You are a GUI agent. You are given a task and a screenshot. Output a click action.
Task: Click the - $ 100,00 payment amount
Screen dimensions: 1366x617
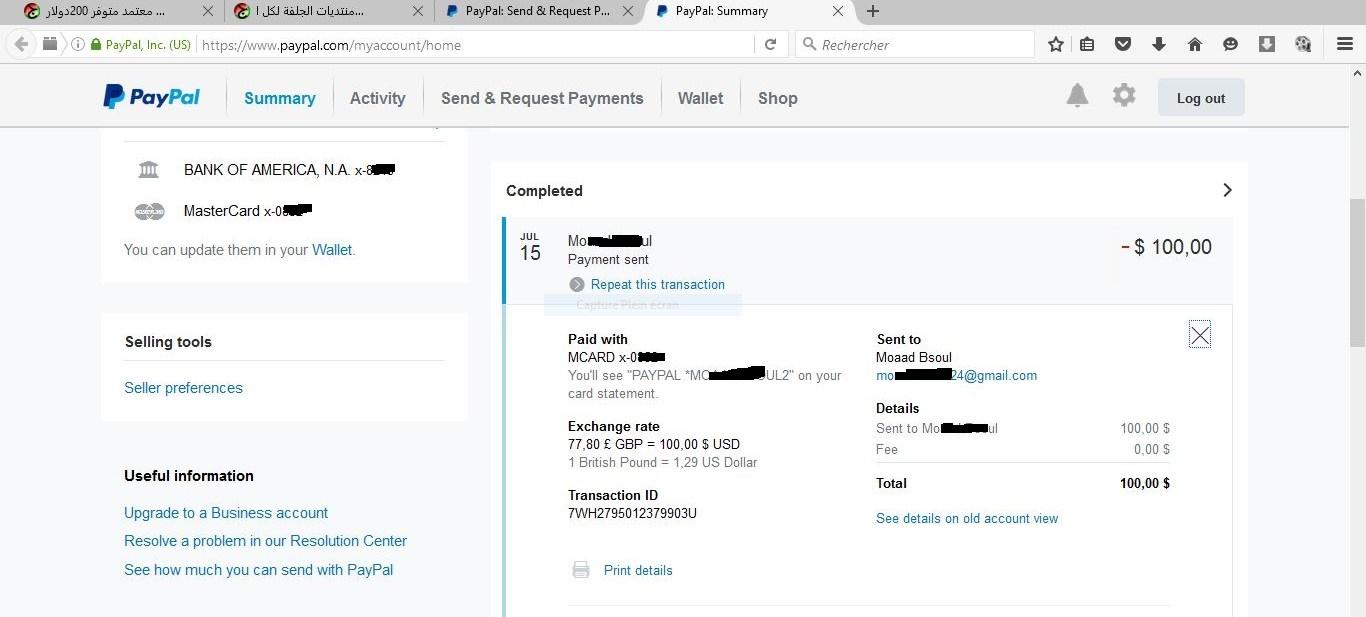click(x=1167, y=247)
